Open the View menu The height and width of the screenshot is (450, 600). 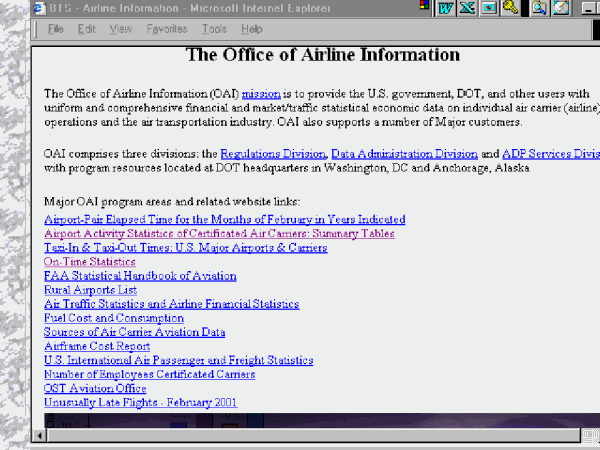tap(120, 30)
